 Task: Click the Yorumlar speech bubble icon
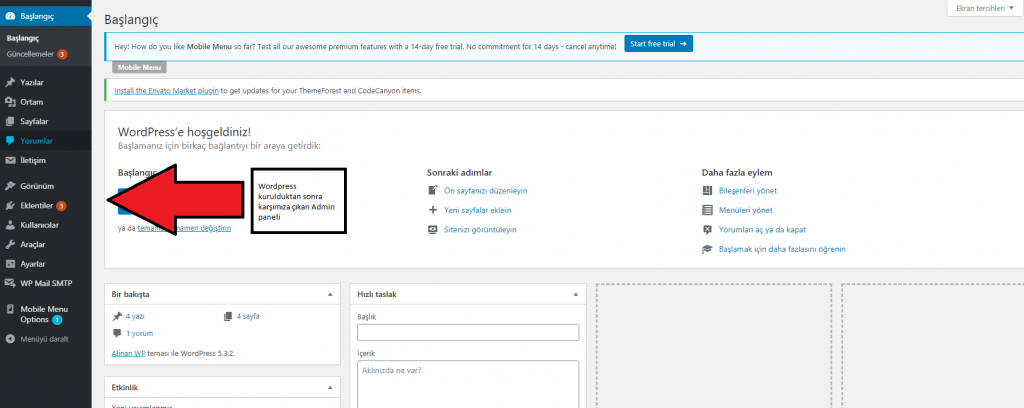pos(10,140)
